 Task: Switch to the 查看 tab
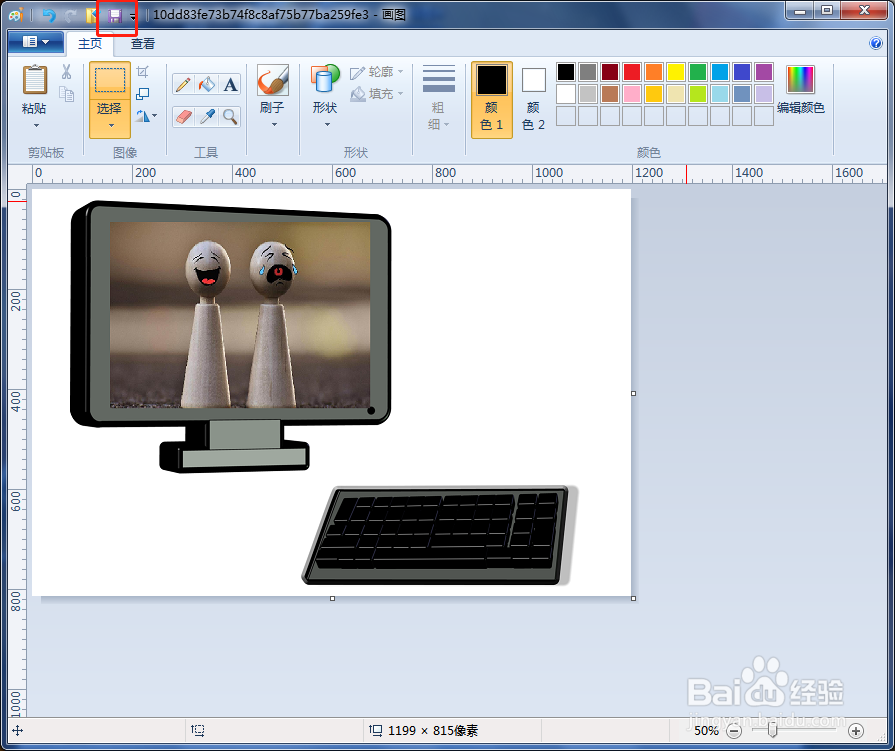pyautogui.click(x=143, y=43)
